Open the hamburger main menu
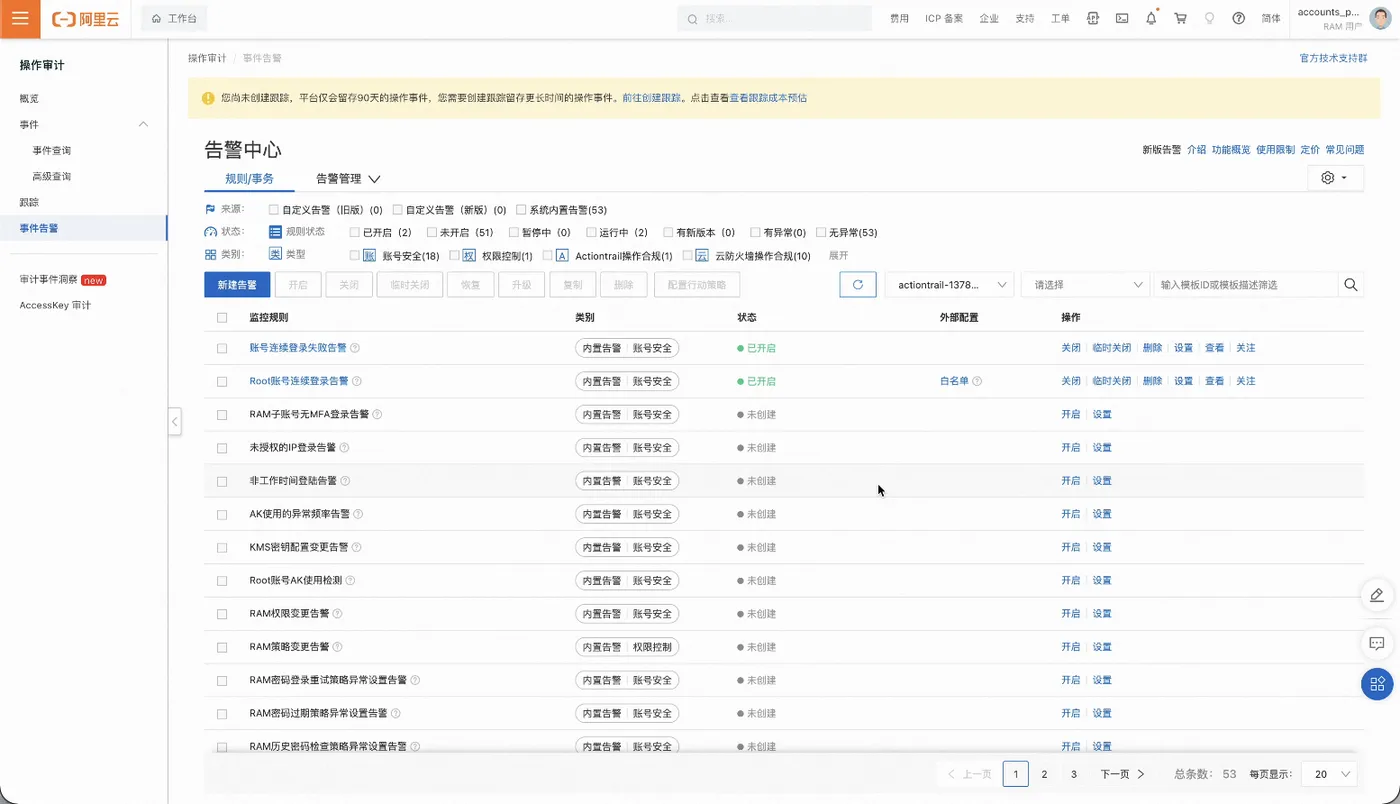Viewport: 1400px width, 804px height. tap(20, 19)
